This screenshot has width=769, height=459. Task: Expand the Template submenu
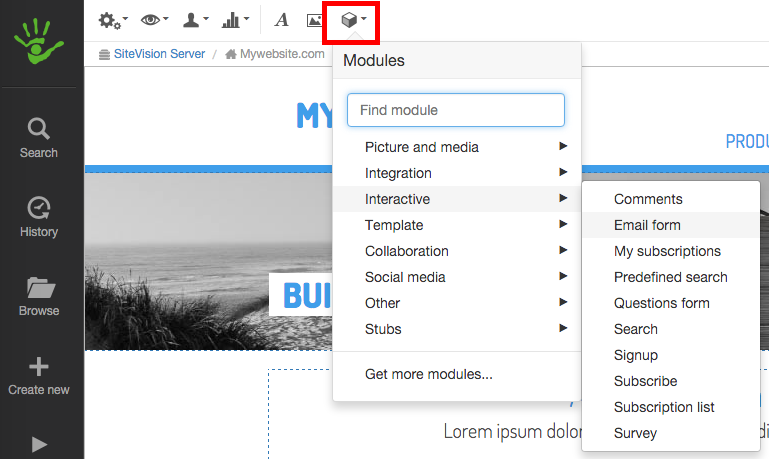coord(457,225)
